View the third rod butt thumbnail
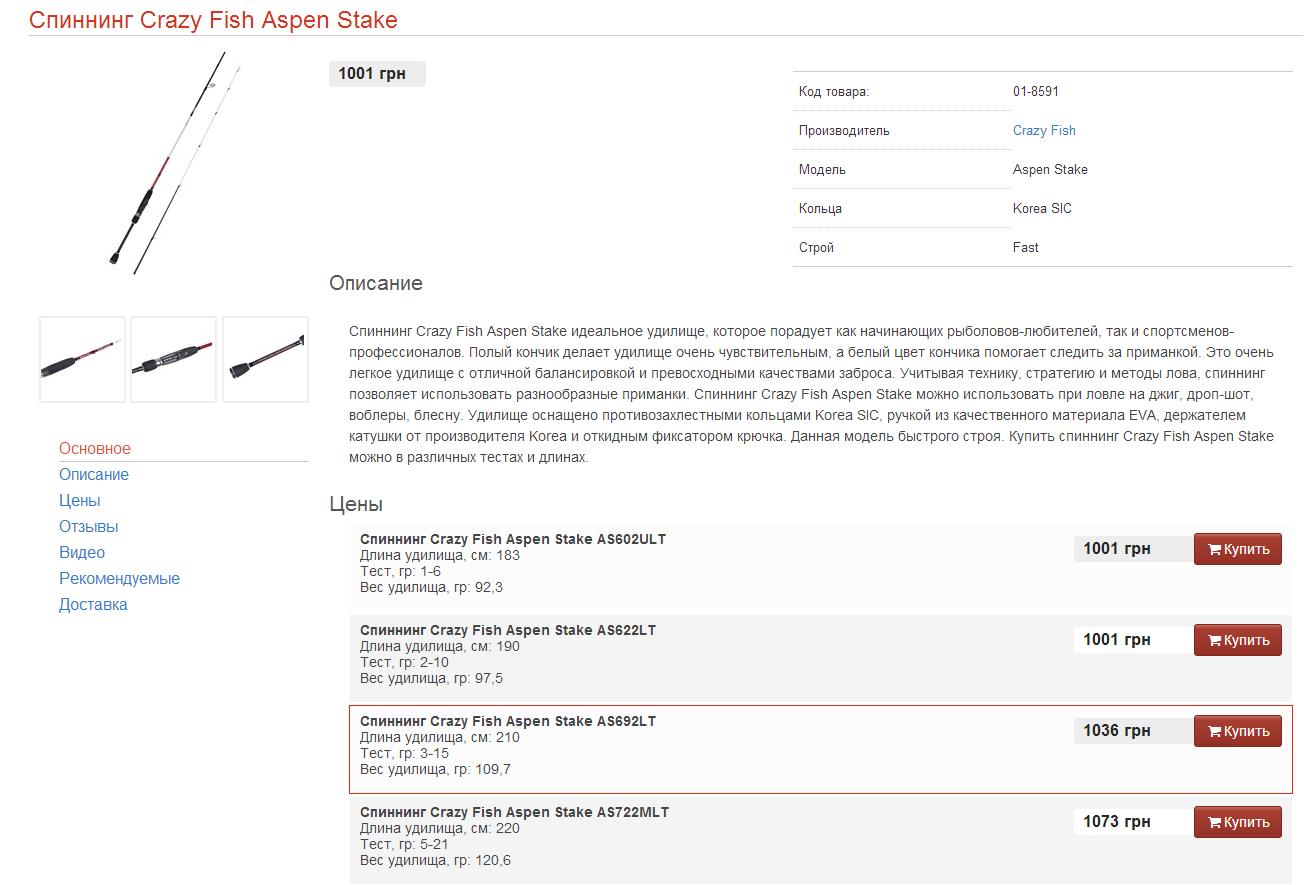Viewport: 1308px width, 885px height. [265, 359]
